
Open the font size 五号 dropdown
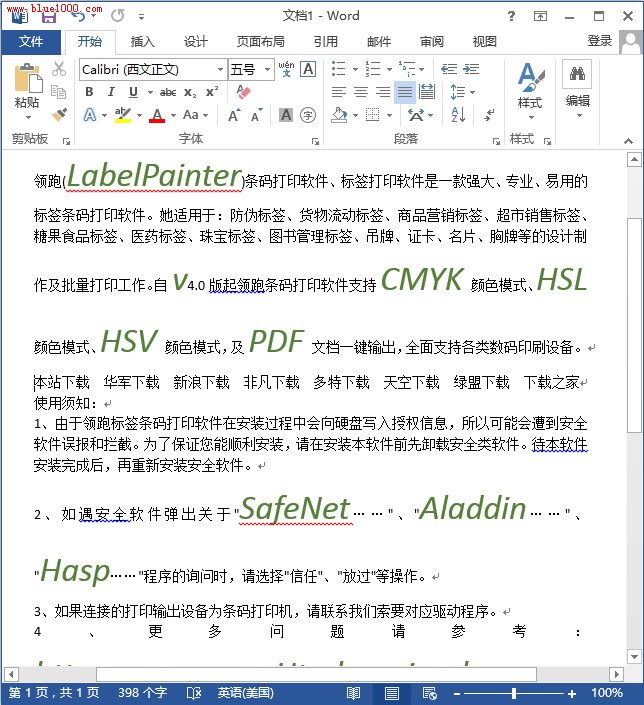coord(268,70)
